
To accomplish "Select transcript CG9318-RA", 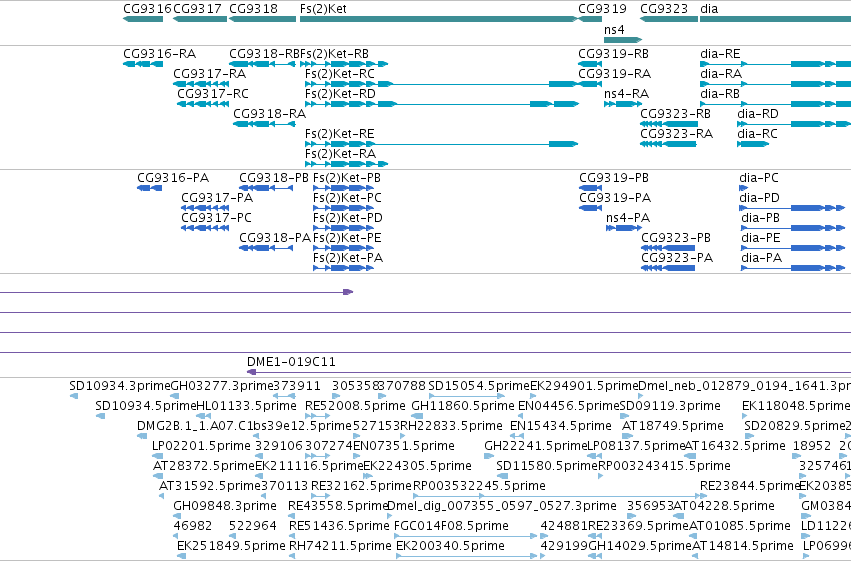I will pos(264,124).
